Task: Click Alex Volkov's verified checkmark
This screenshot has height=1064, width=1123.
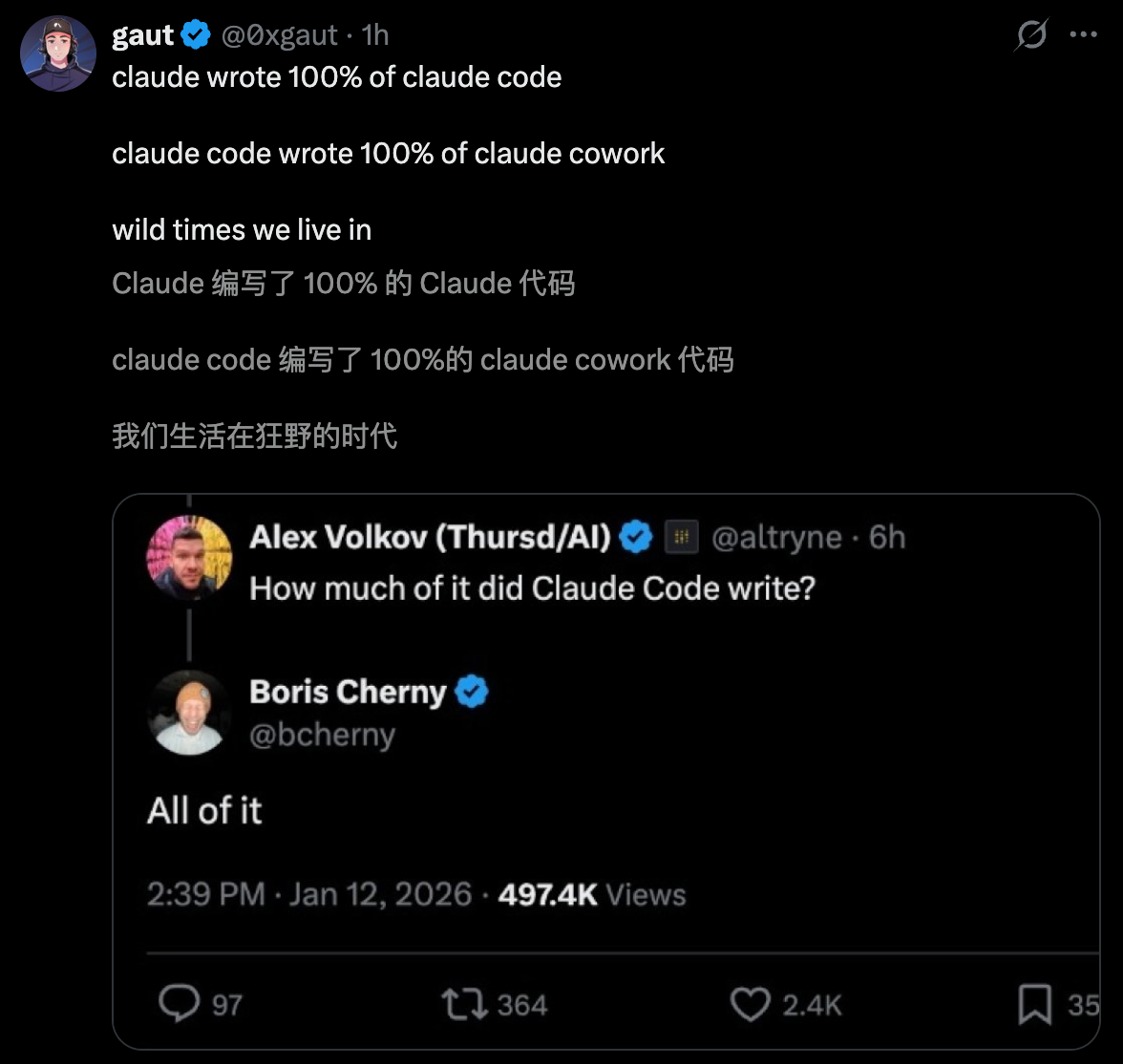Action: (x=636, y=538)
